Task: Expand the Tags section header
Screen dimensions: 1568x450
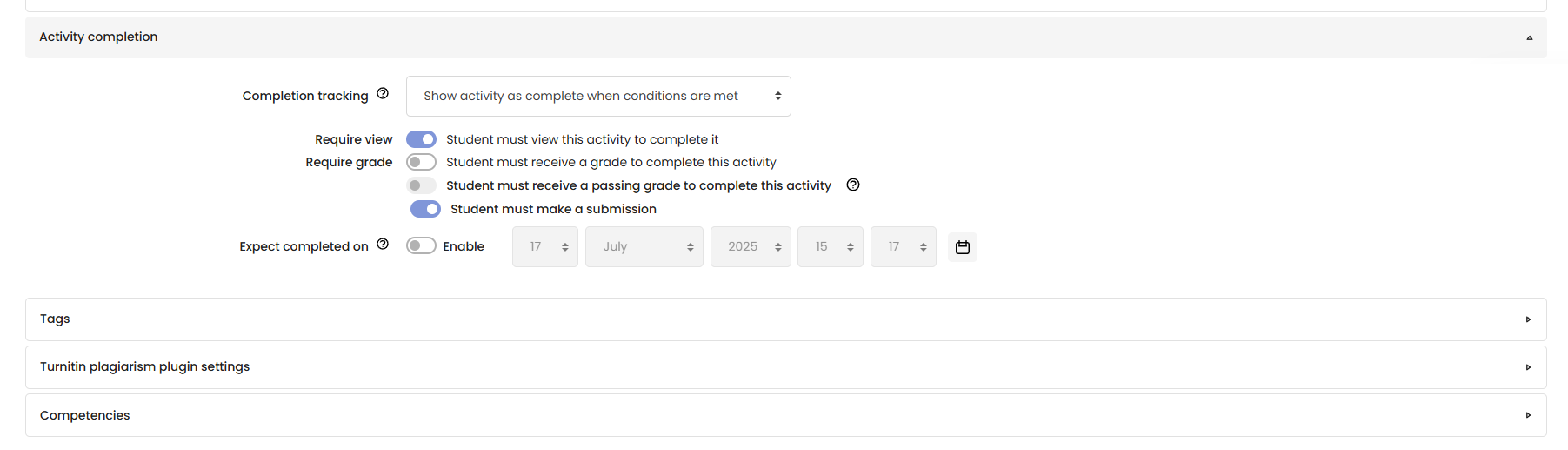Action: [785, 319]
